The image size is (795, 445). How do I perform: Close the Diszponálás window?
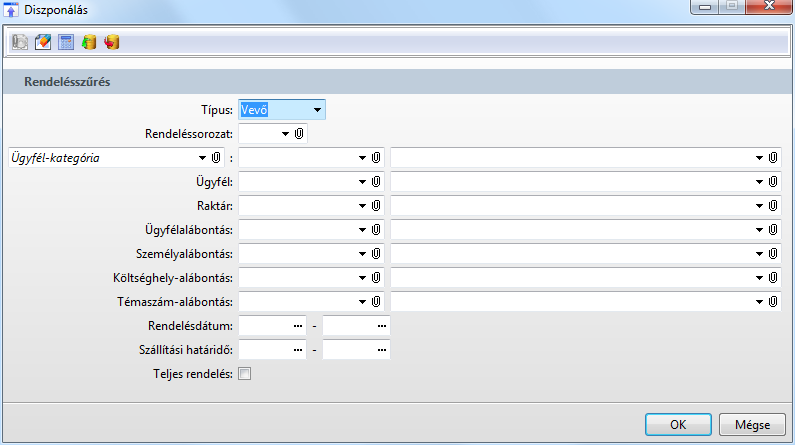pos(768,6)
